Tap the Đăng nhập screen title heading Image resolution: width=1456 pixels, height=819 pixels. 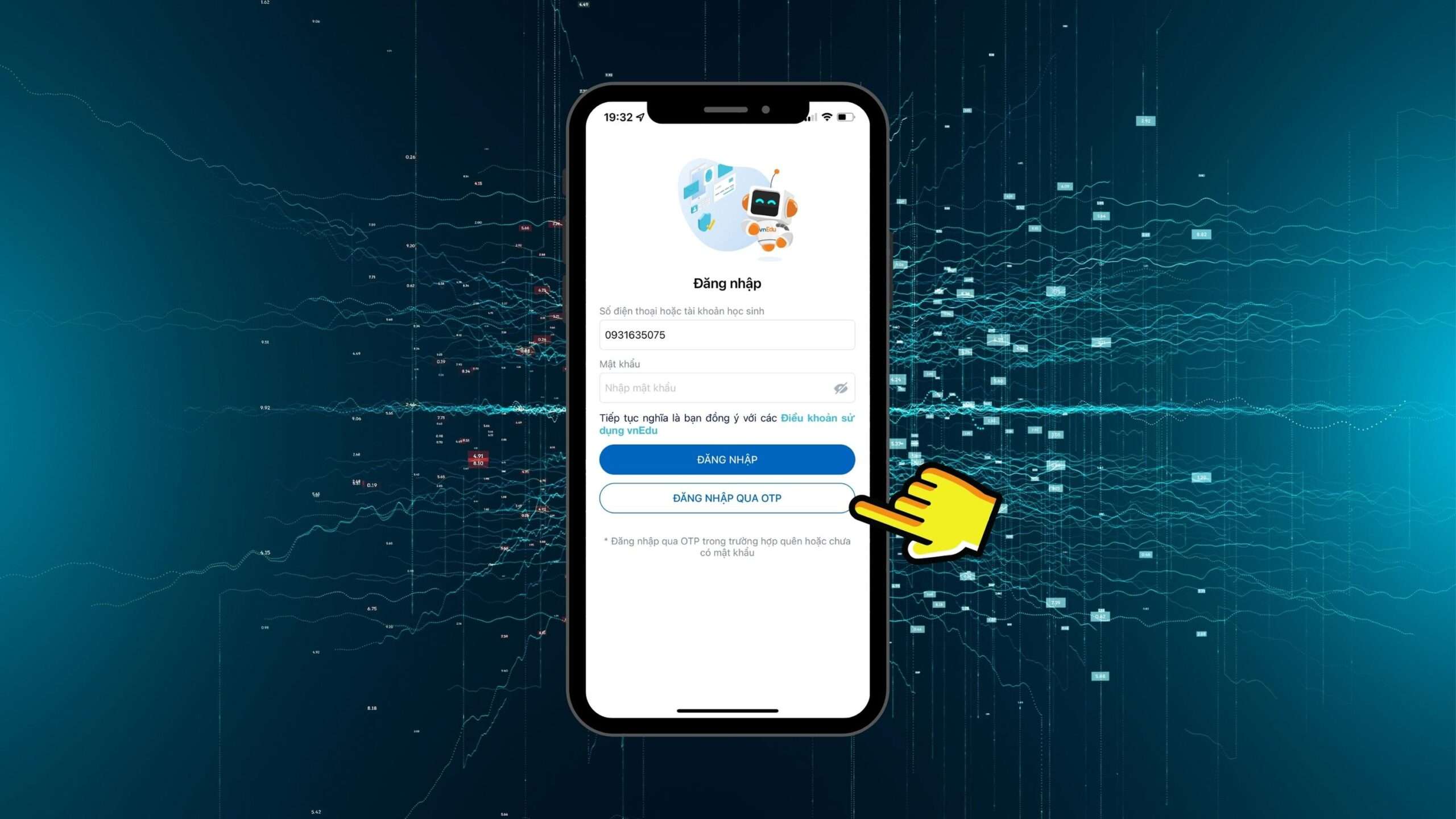[727, 283]
